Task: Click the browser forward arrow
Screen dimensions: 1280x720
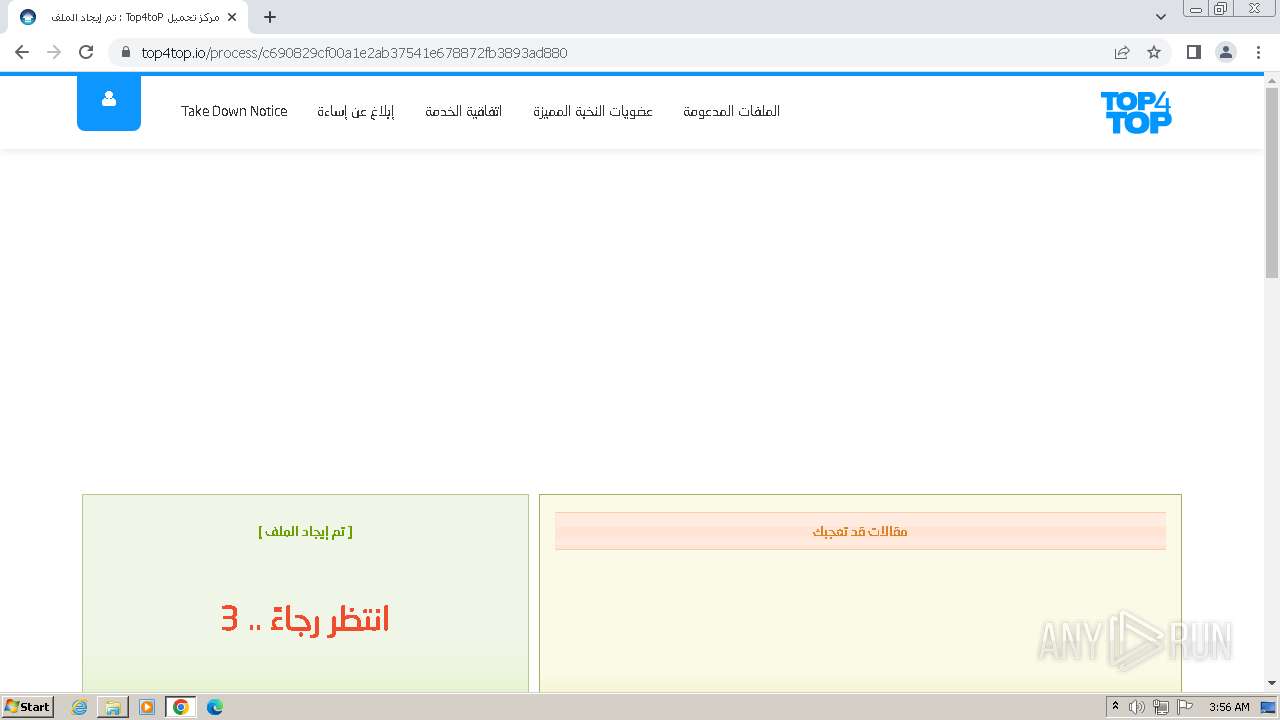Action: (54, 52)
